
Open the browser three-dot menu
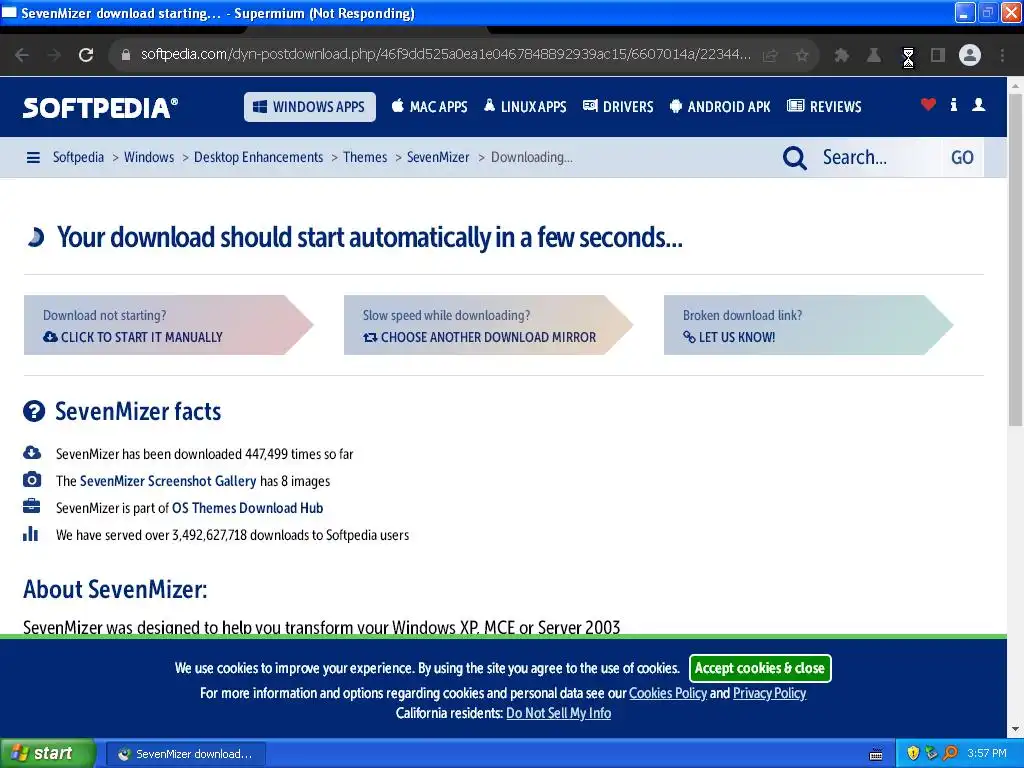1002,56
